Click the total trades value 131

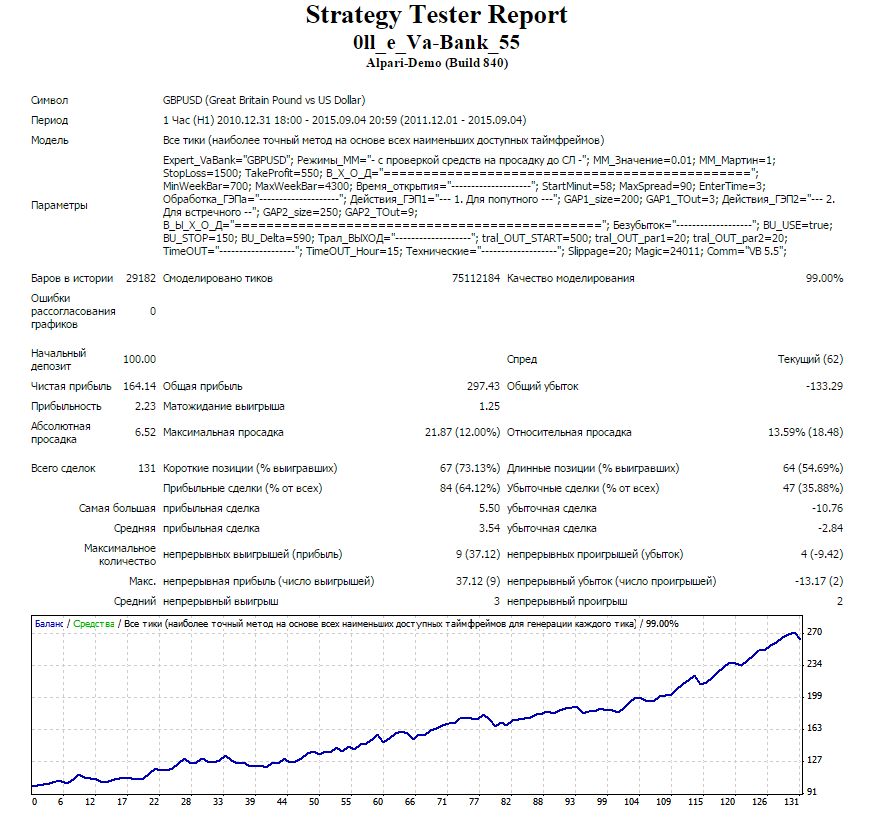coord(147,468)
